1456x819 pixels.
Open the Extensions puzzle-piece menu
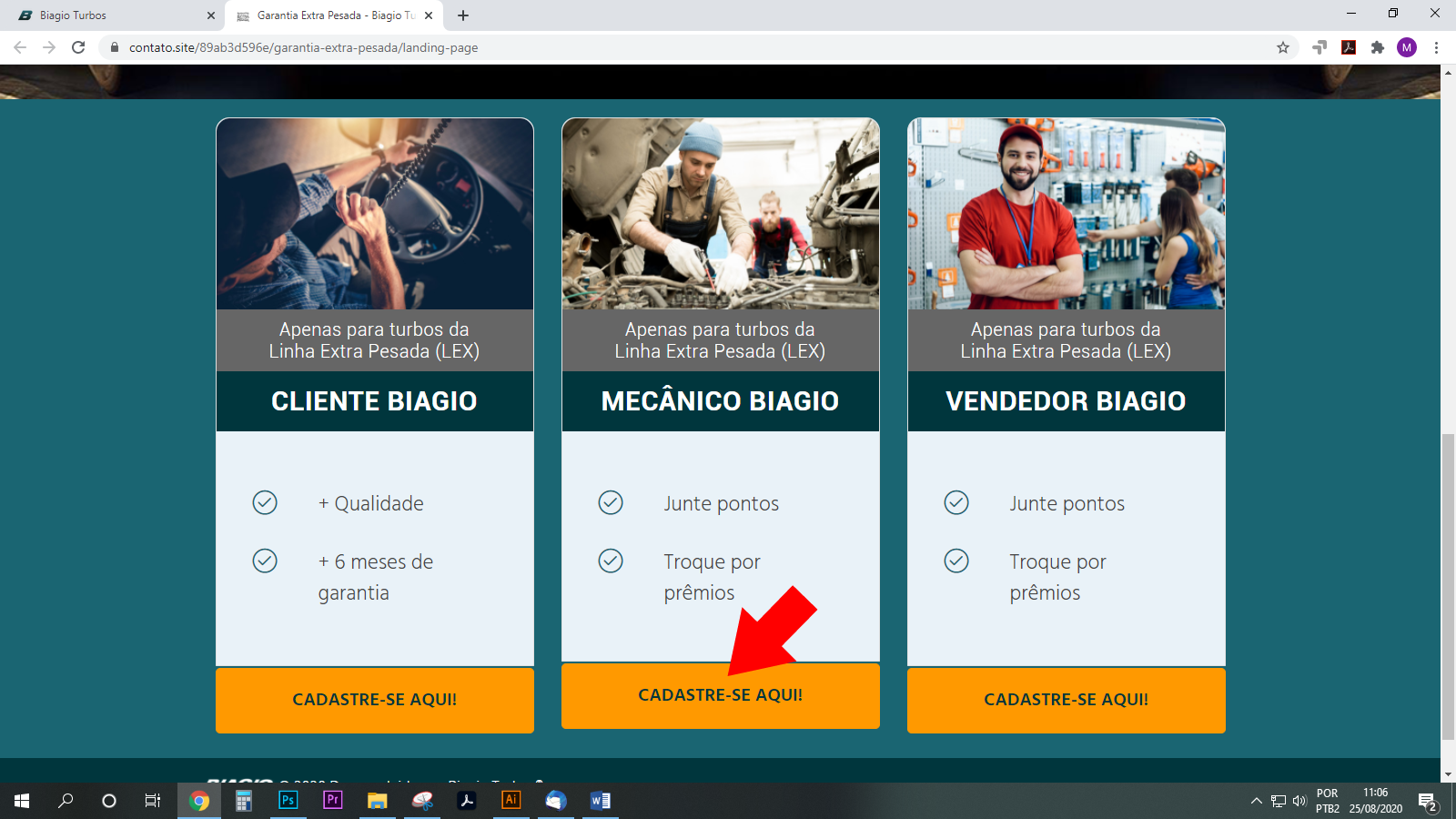pos(1378,47)
